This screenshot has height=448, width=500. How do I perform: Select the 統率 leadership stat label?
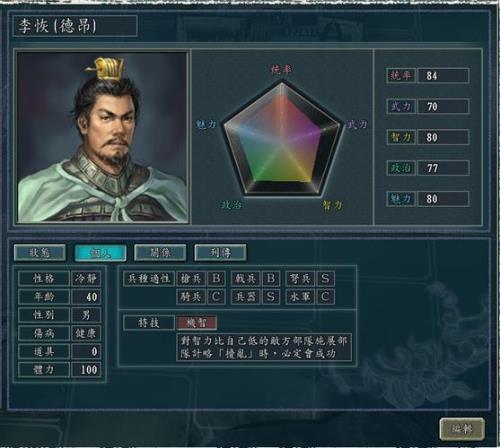[x=401, y=76]
